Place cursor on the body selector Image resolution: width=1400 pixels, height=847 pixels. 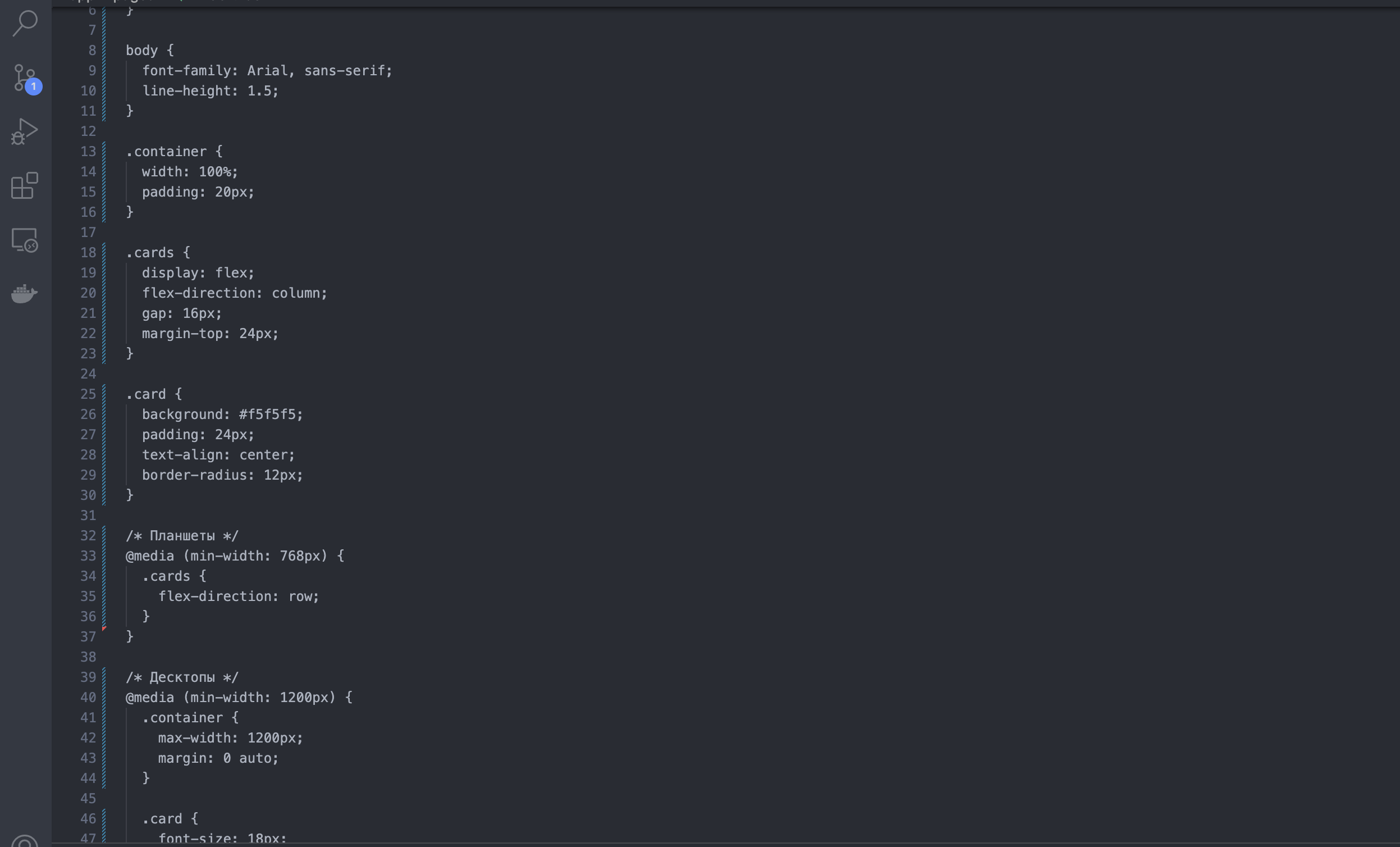[141, 51]
